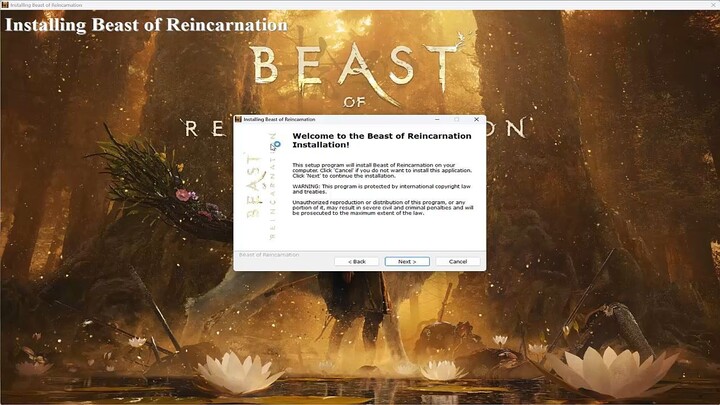Click the Back button in installer
This screenshot has width=720, height=405.
357,261
